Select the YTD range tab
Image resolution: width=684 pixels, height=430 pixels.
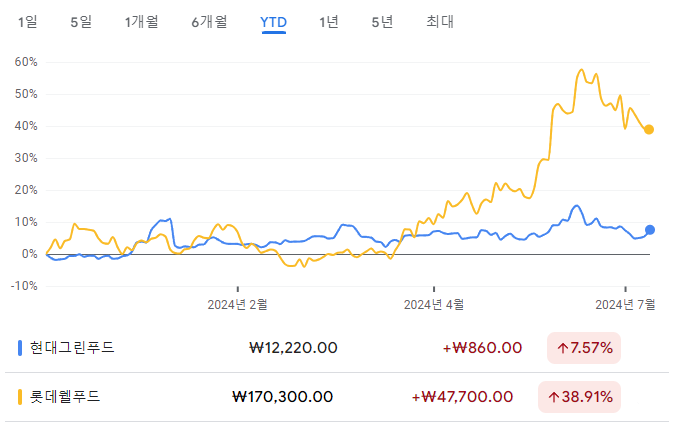(x=274, y=22)
